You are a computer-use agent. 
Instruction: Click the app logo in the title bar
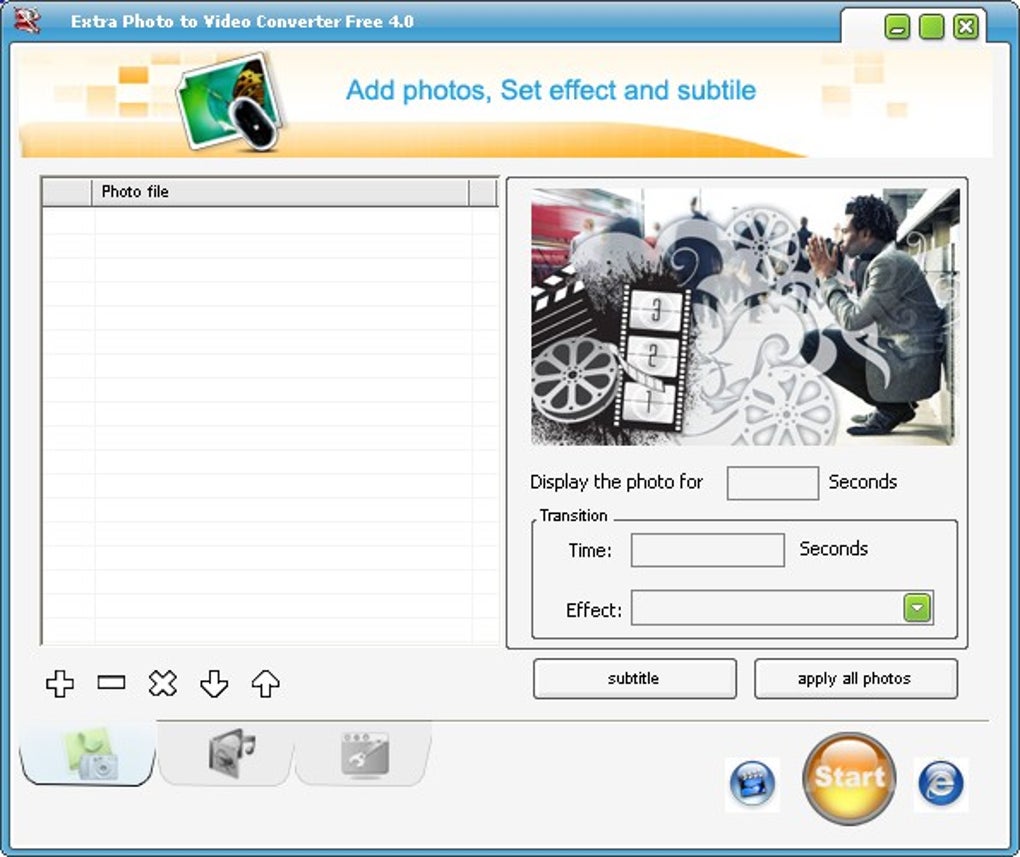pos(27,20)
